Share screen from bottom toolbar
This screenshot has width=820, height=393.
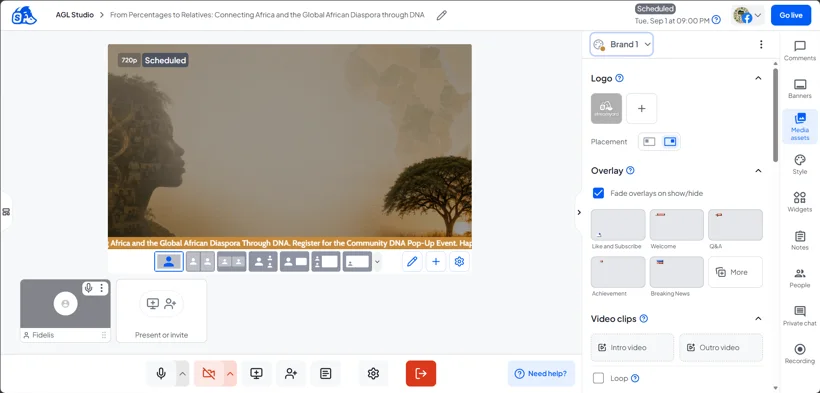point(256,374)
